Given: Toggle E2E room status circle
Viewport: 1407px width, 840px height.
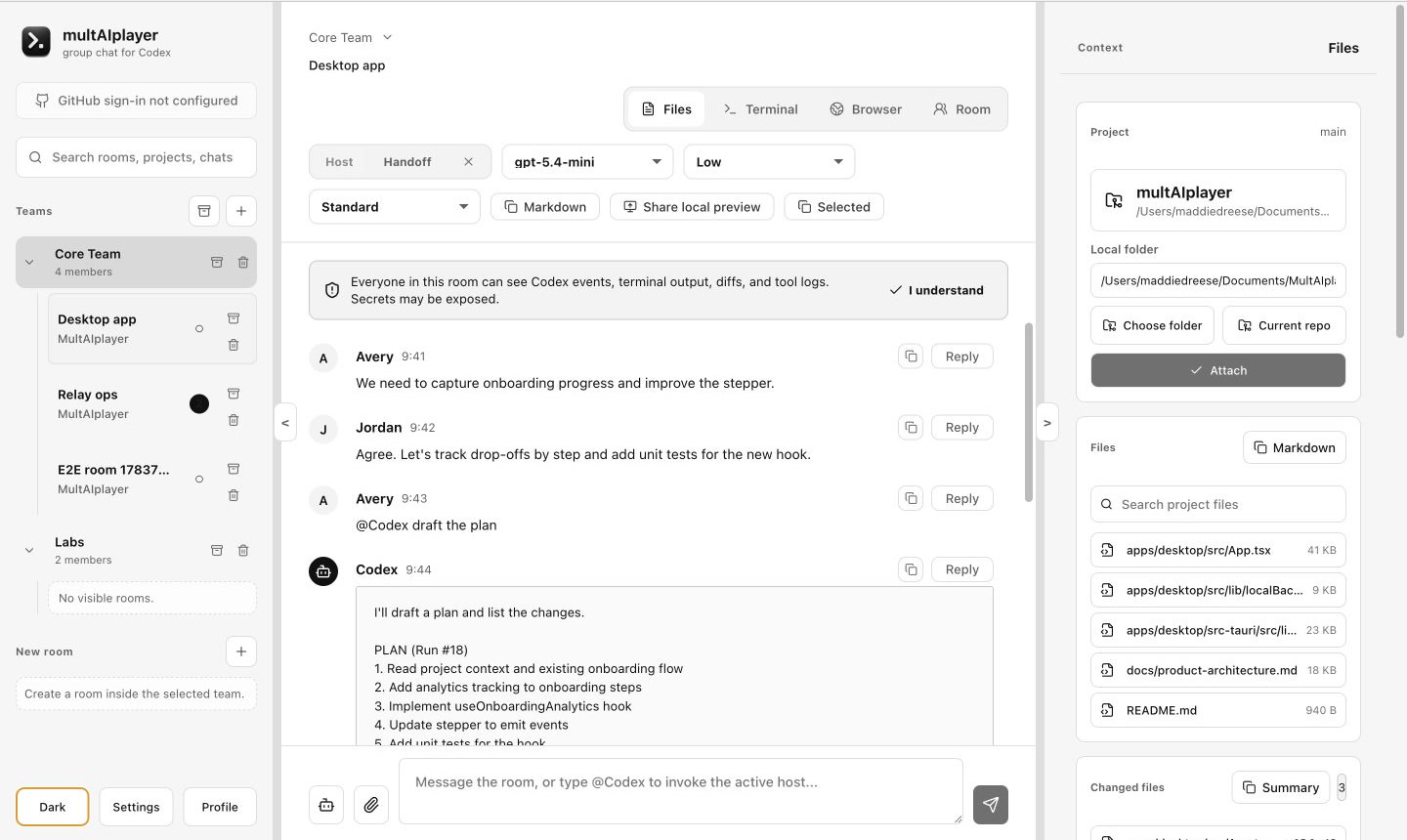Looking at the screenshot, I should (x=199, y=480).
